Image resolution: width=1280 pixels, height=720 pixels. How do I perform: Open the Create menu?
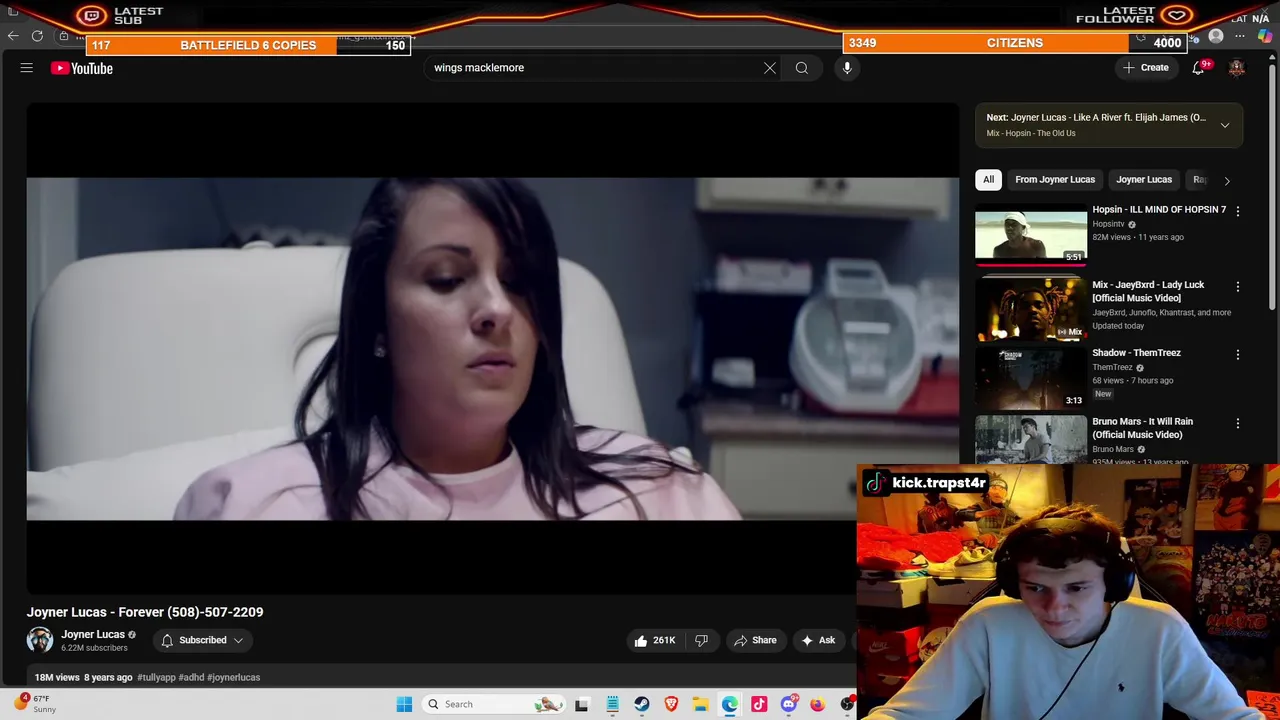pos(1146,68)
